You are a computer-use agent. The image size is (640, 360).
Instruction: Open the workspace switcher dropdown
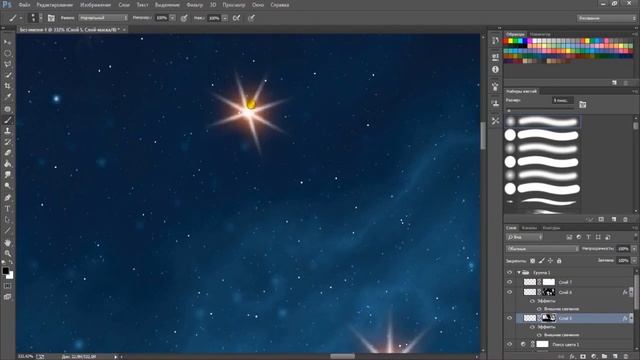606,18
